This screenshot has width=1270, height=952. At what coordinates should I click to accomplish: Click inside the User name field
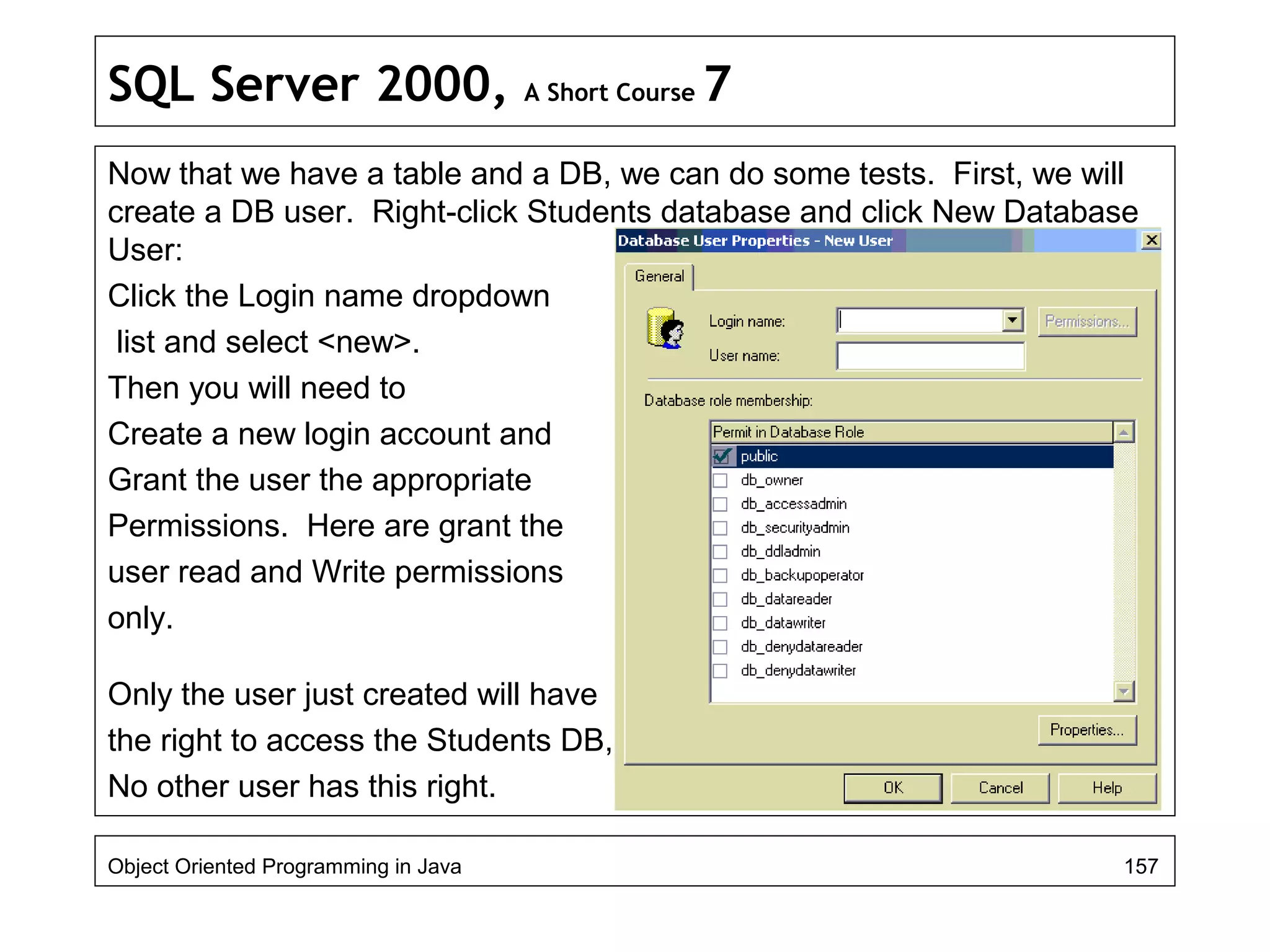930,356
